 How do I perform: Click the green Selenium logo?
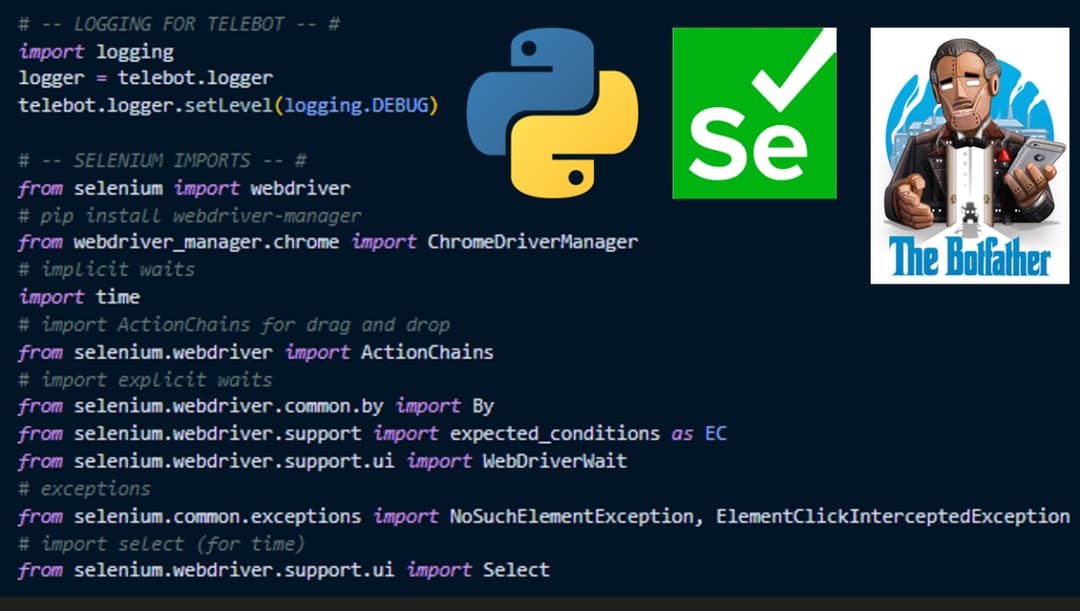coord(754,112)
